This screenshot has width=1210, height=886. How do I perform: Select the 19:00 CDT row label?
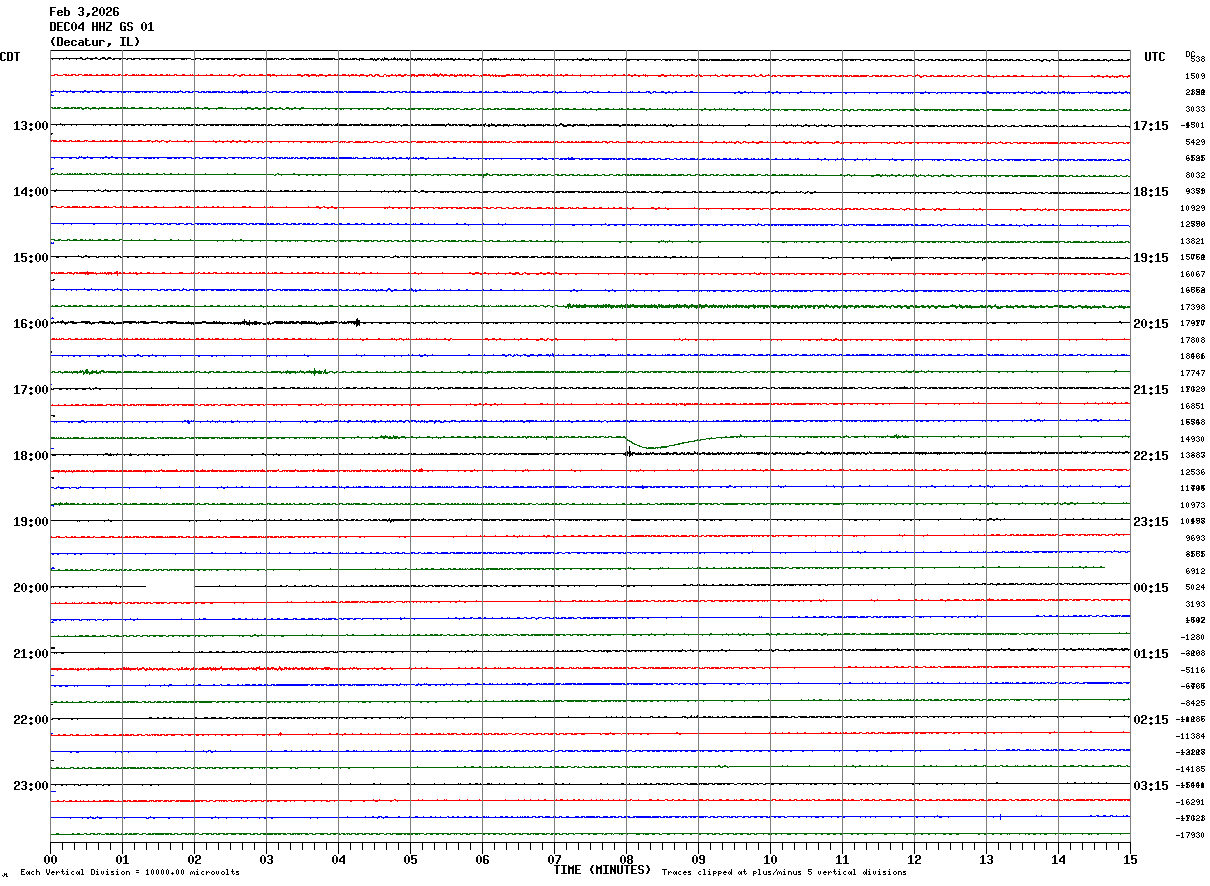pos(30,522)
